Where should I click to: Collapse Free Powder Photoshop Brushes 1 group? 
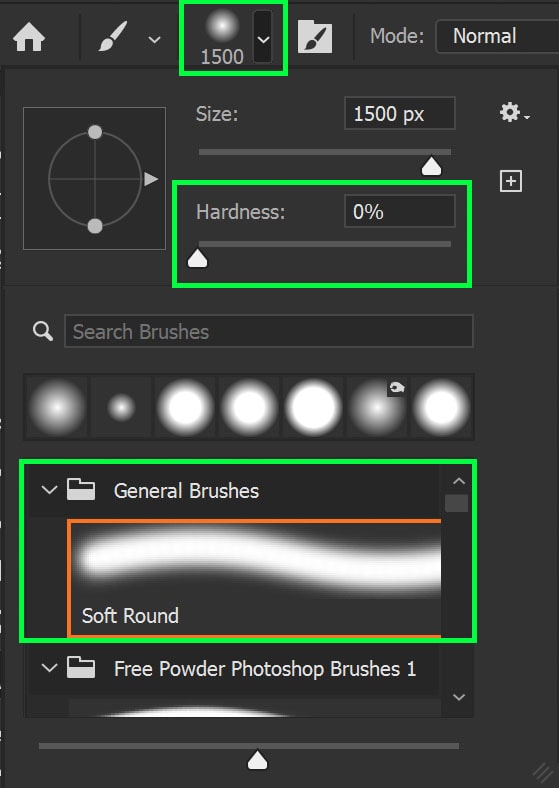[x=49, y=668]
